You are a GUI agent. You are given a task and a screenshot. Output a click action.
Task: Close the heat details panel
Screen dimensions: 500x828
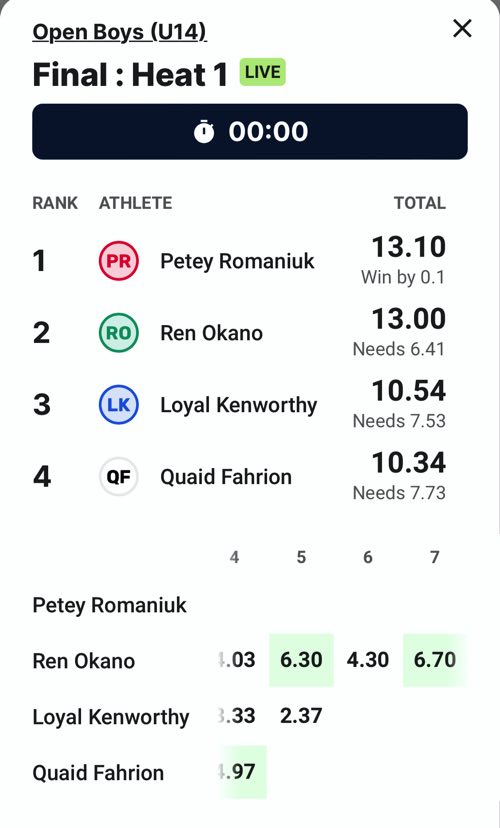click(x=462, y=29)
